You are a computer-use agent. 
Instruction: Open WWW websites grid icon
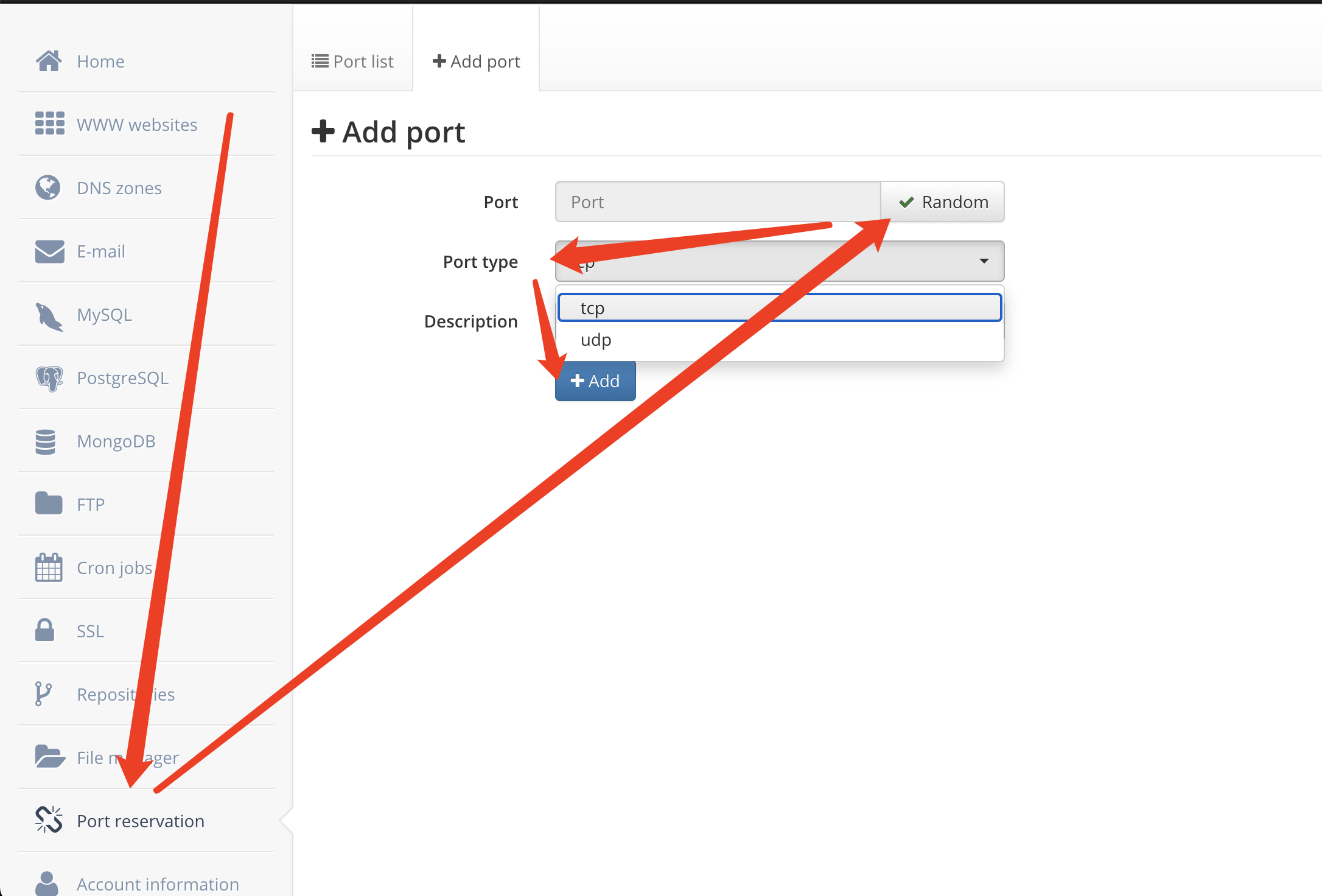(49, 124)
